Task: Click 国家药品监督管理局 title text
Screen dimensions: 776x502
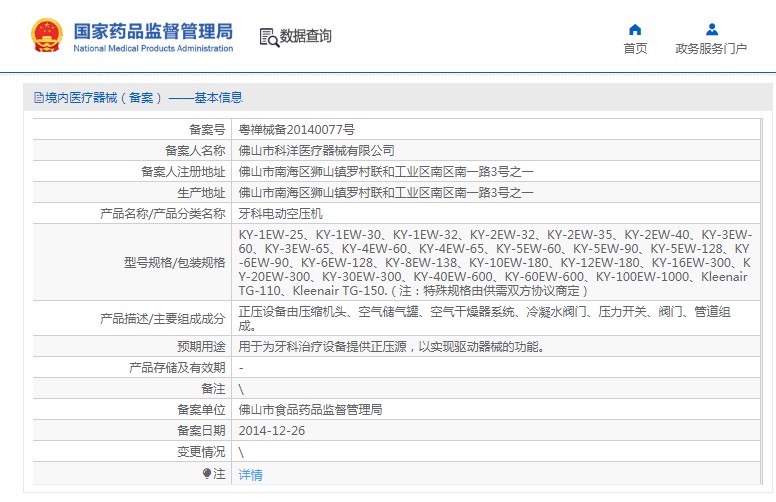Action: tap(153, 31)
